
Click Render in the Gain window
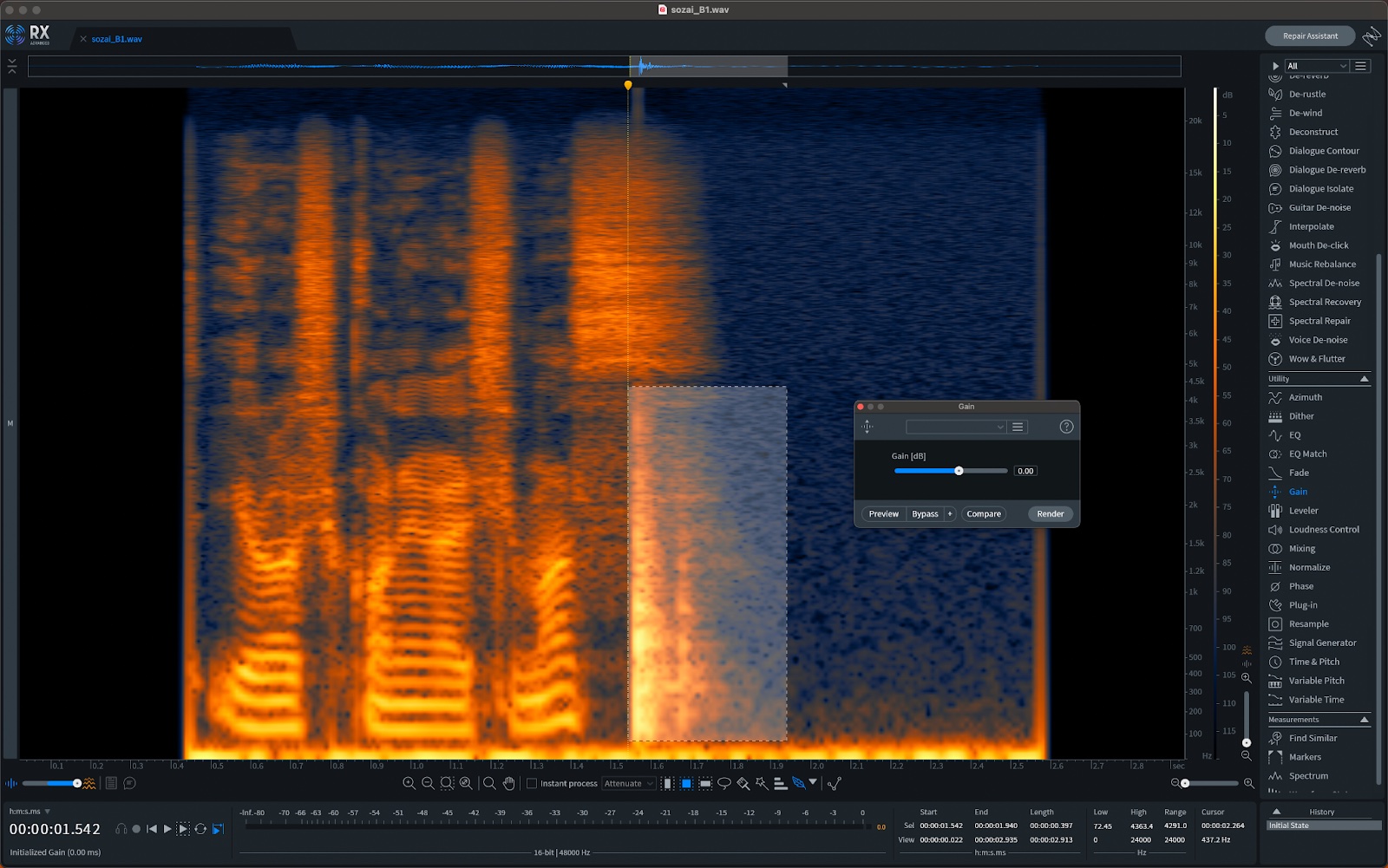click(1050, 513)
